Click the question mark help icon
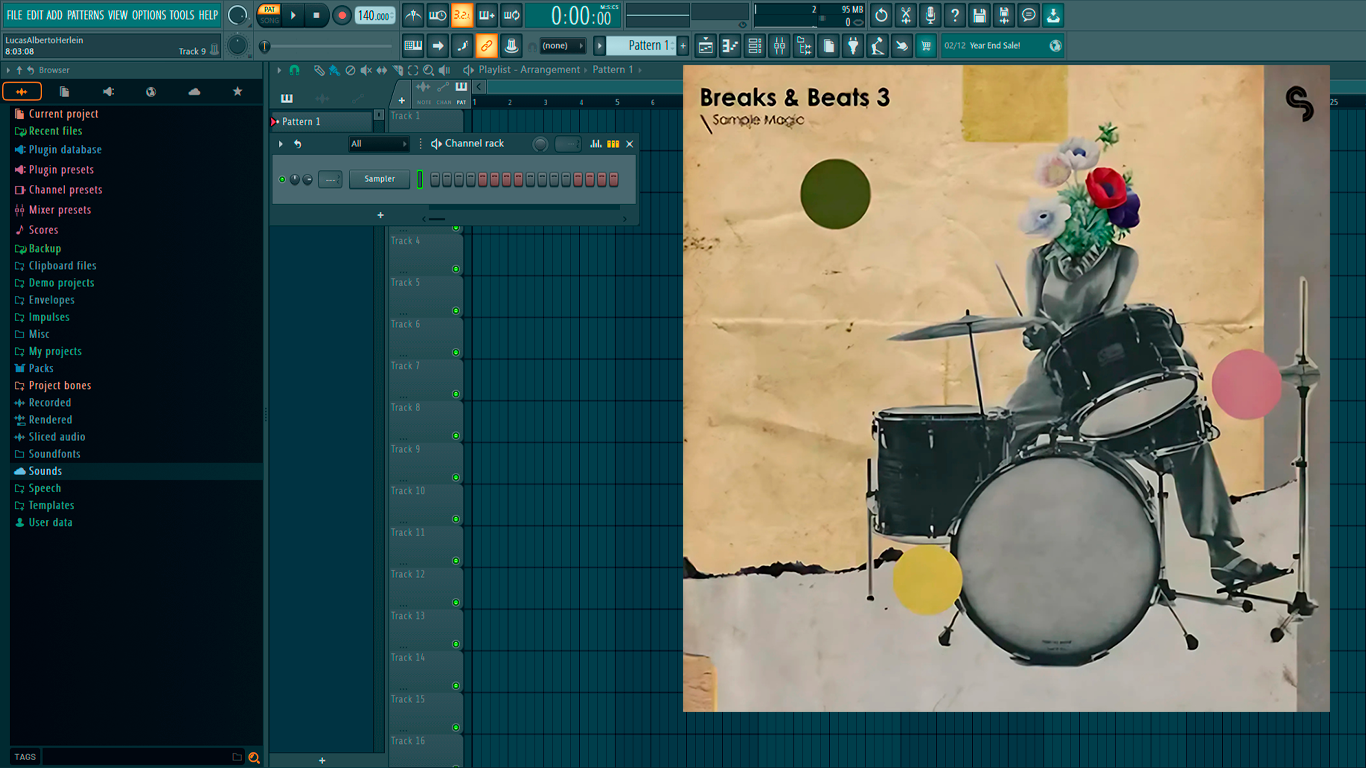This screenshot has height=768, width=1366. pos(955,15)
